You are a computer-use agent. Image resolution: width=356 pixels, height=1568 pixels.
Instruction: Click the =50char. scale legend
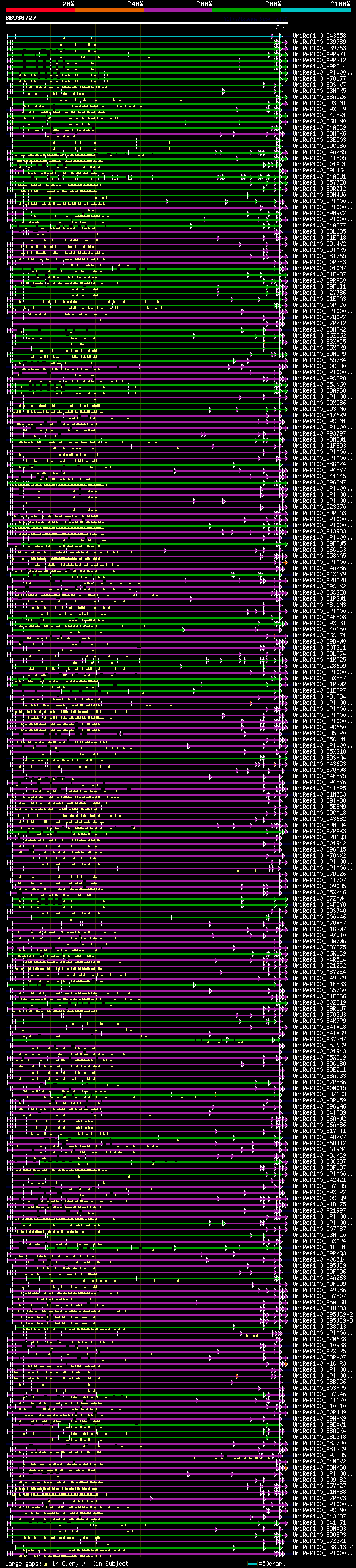click(266, 1564)
